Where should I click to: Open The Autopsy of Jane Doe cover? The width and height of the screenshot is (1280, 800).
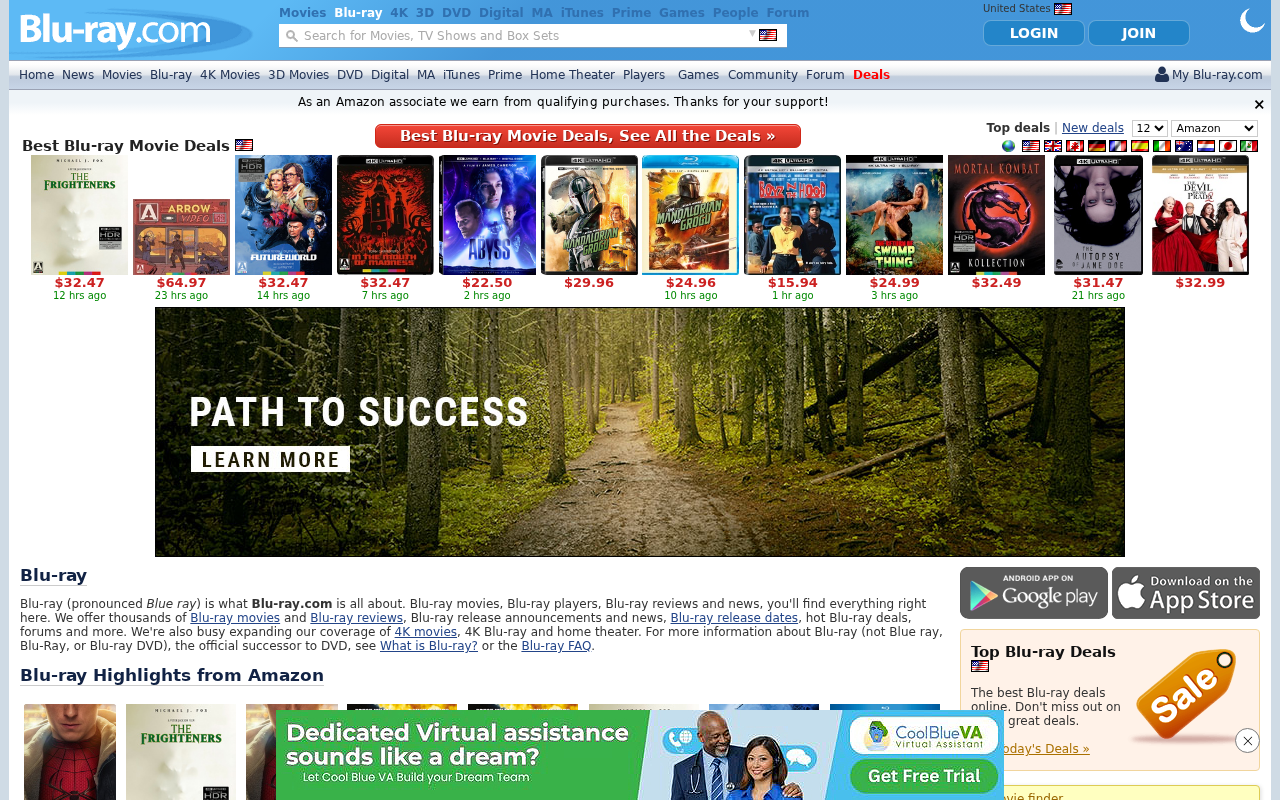point(1098,215)
